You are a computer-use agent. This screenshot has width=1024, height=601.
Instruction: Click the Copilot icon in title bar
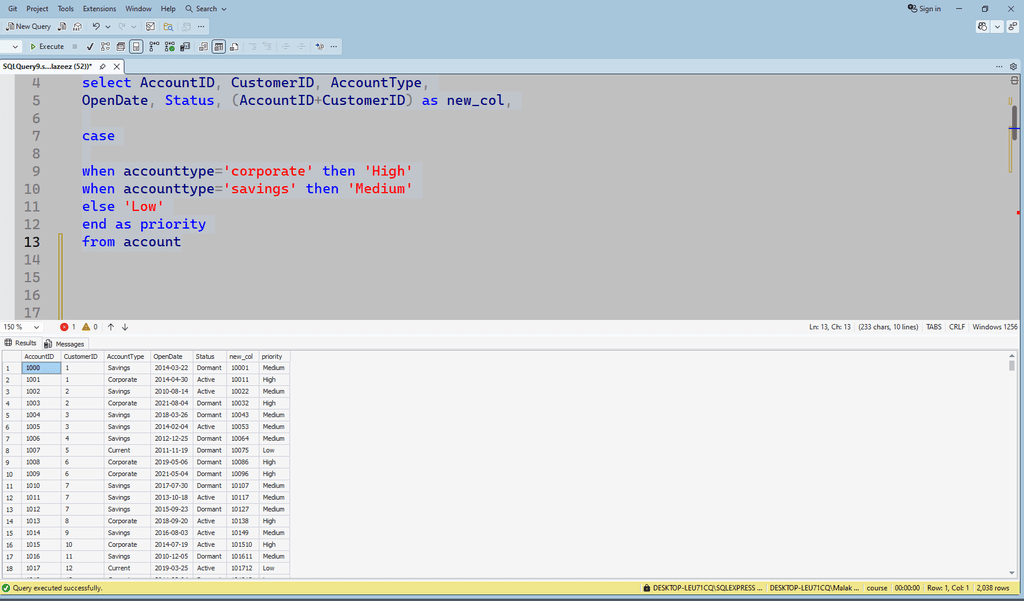click(x=984, y=27)
